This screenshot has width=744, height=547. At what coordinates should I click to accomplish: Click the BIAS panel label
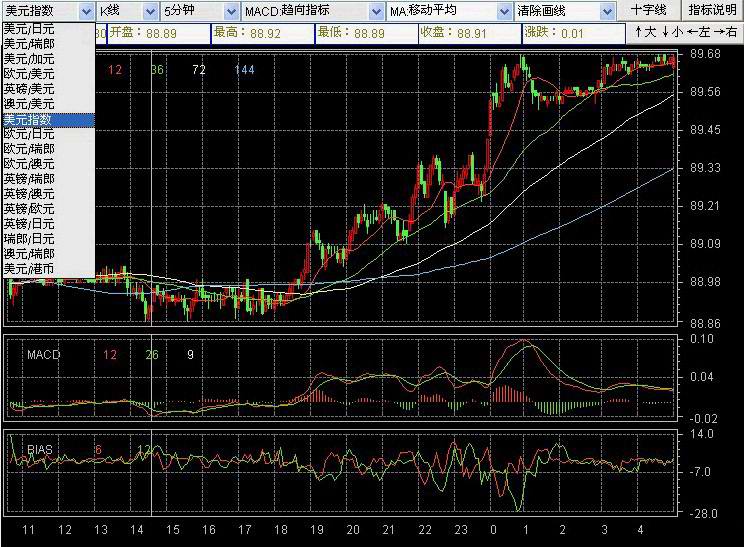pyautogui.click(x=40, y=449)
